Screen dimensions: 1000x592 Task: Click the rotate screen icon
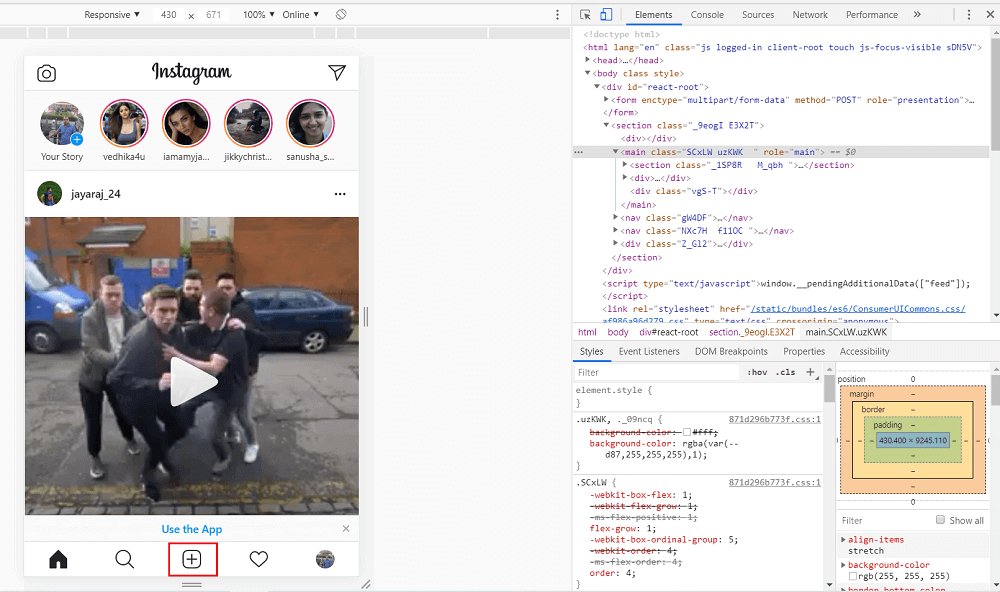[341, 15]
